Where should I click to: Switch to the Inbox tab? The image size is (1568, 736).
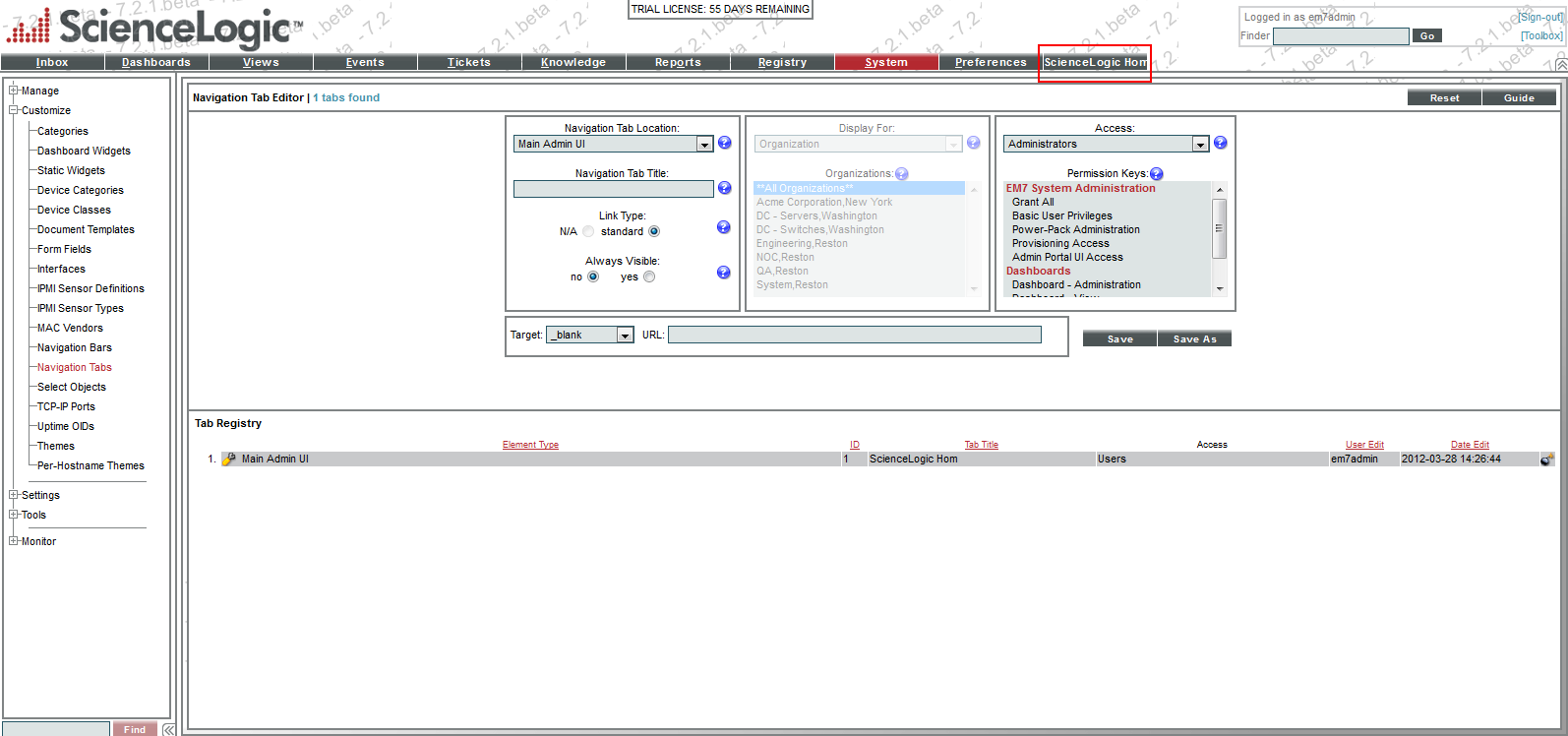52,62
